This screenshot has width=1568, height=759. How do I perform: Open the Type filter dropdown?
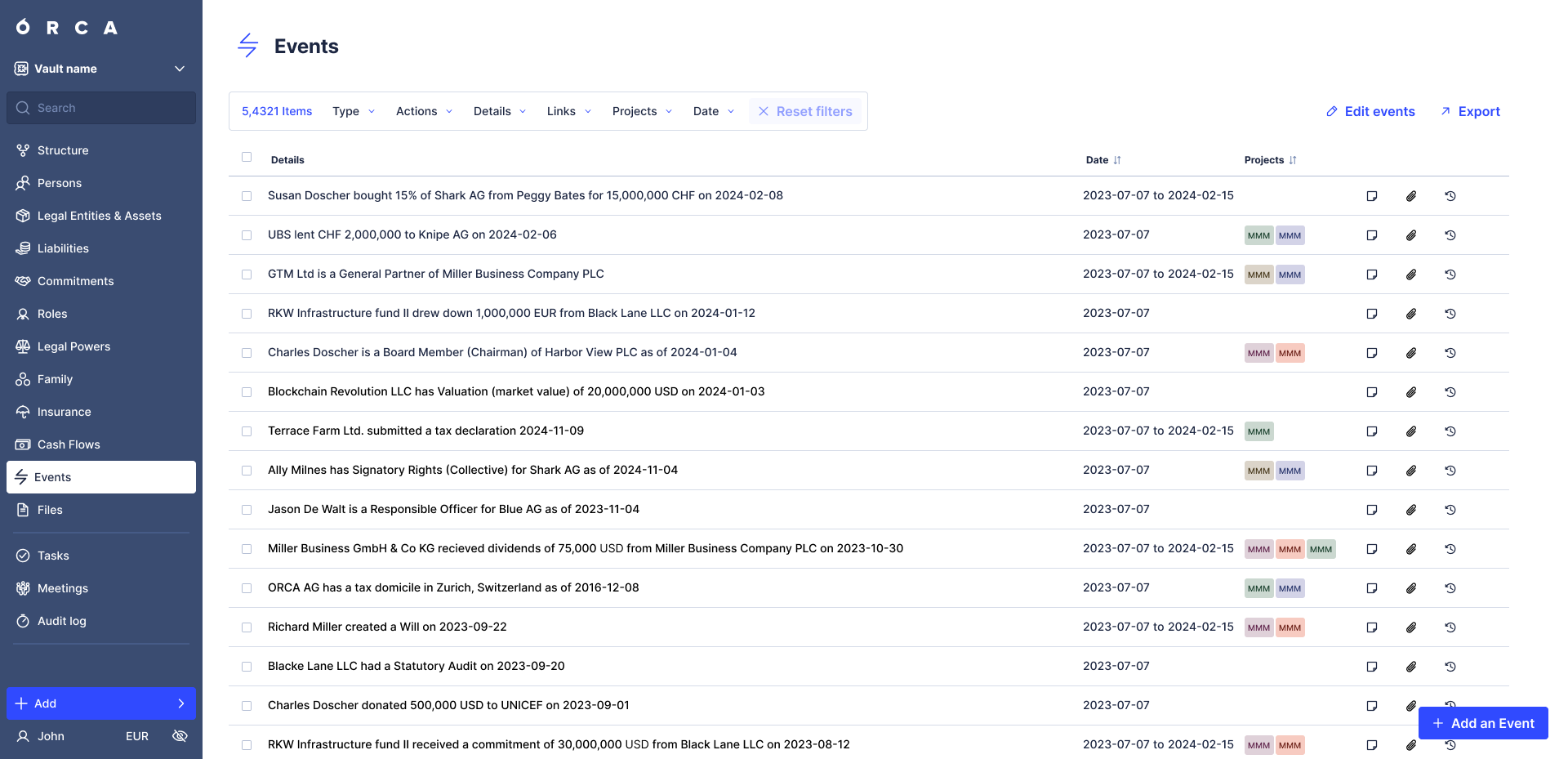click(x=354, y=111)
